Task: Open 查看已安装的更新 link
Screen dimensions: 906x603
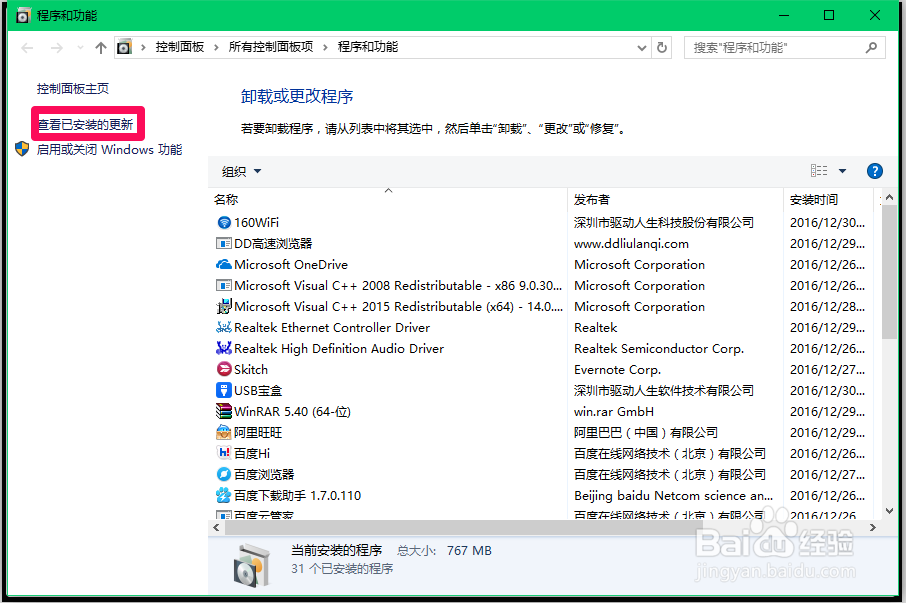Action: 86,125
